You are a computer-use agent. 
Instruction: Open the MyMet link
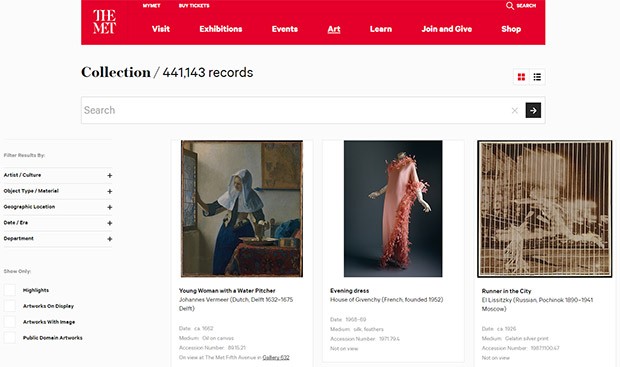pos(151,6)
